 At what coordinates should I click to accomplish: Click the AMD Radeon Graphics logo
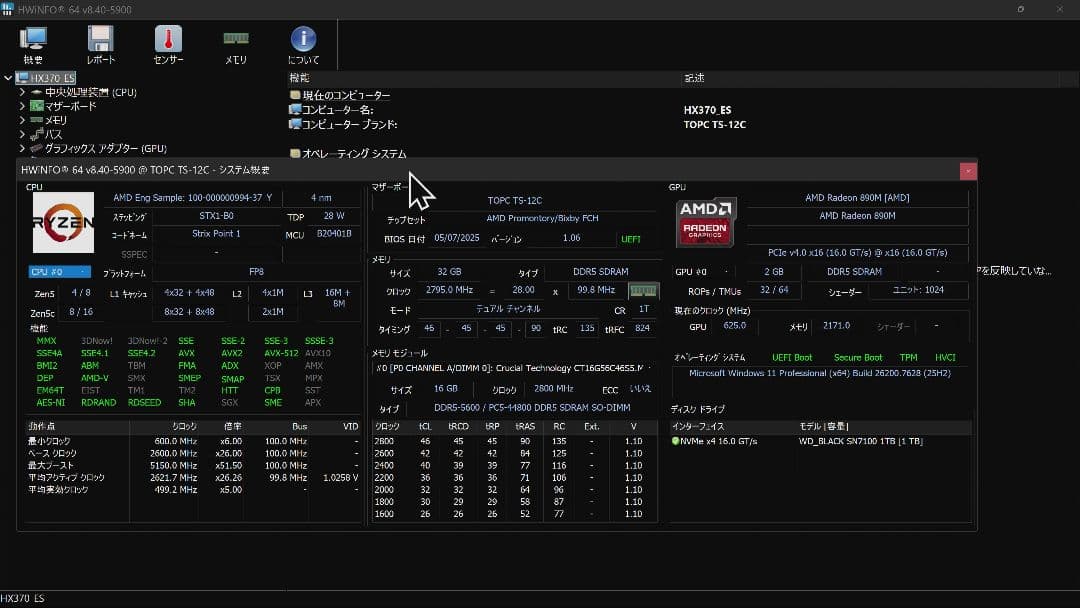705,224
